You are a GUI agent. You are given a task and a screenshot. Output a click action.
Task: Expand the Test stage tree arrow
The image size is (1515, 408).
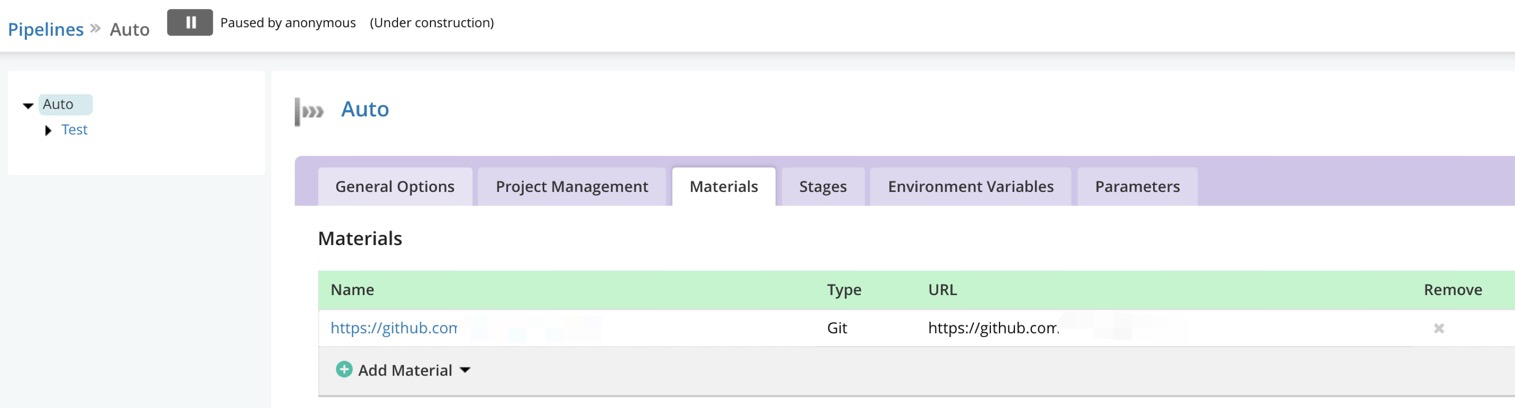pyautogui.click(x=48, y=130)
